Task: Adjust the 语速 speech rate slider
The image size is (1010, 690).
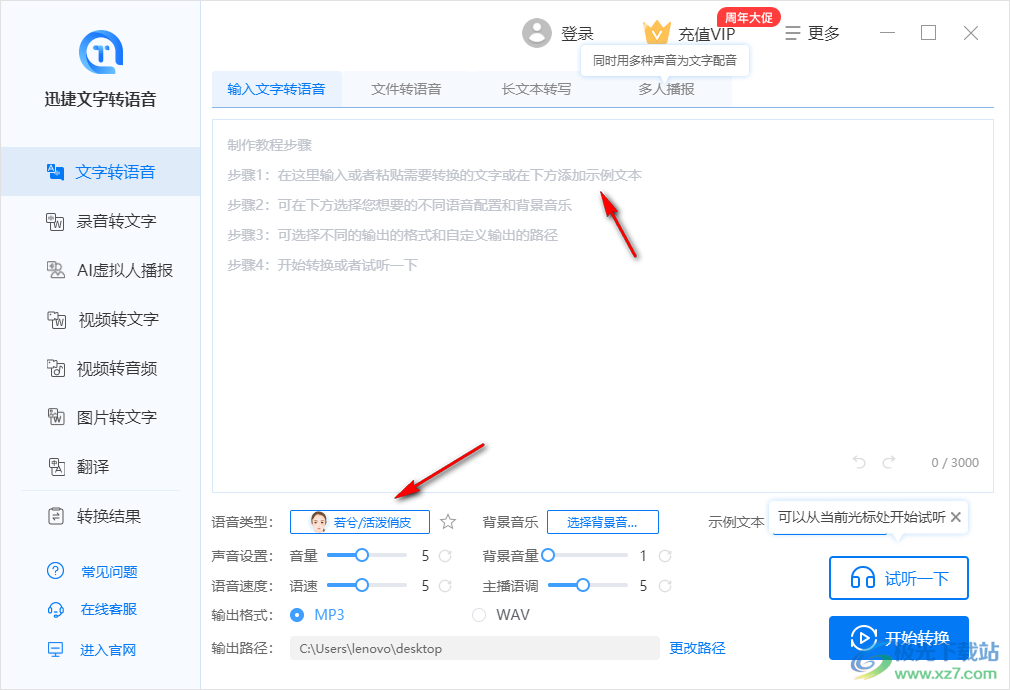Action: pyautogui.click(x=365, y=585)
